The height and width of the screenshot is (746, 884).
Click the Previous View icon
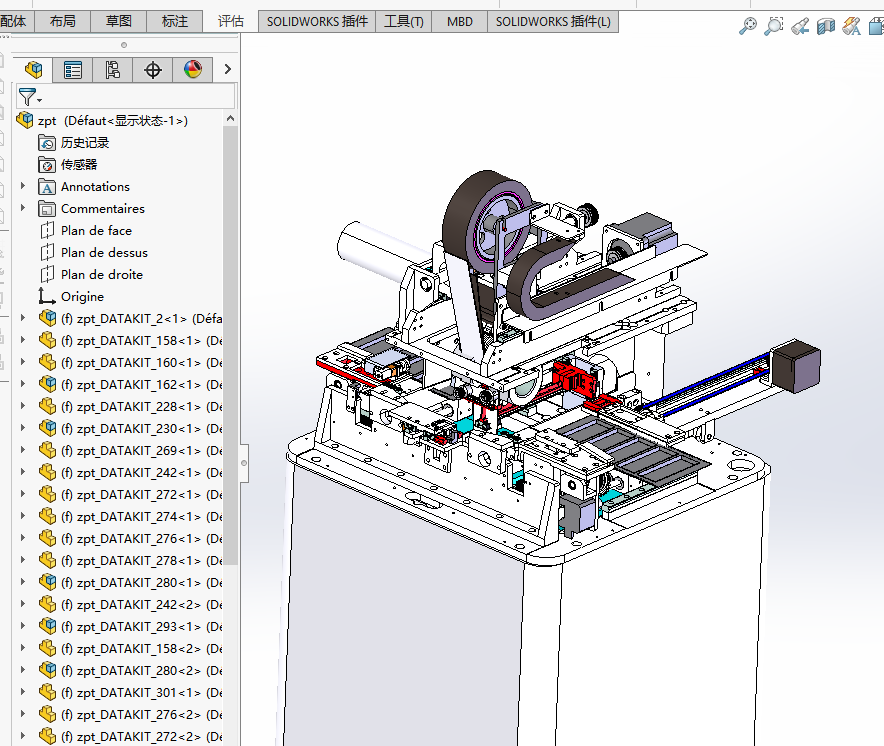(800, 27)
